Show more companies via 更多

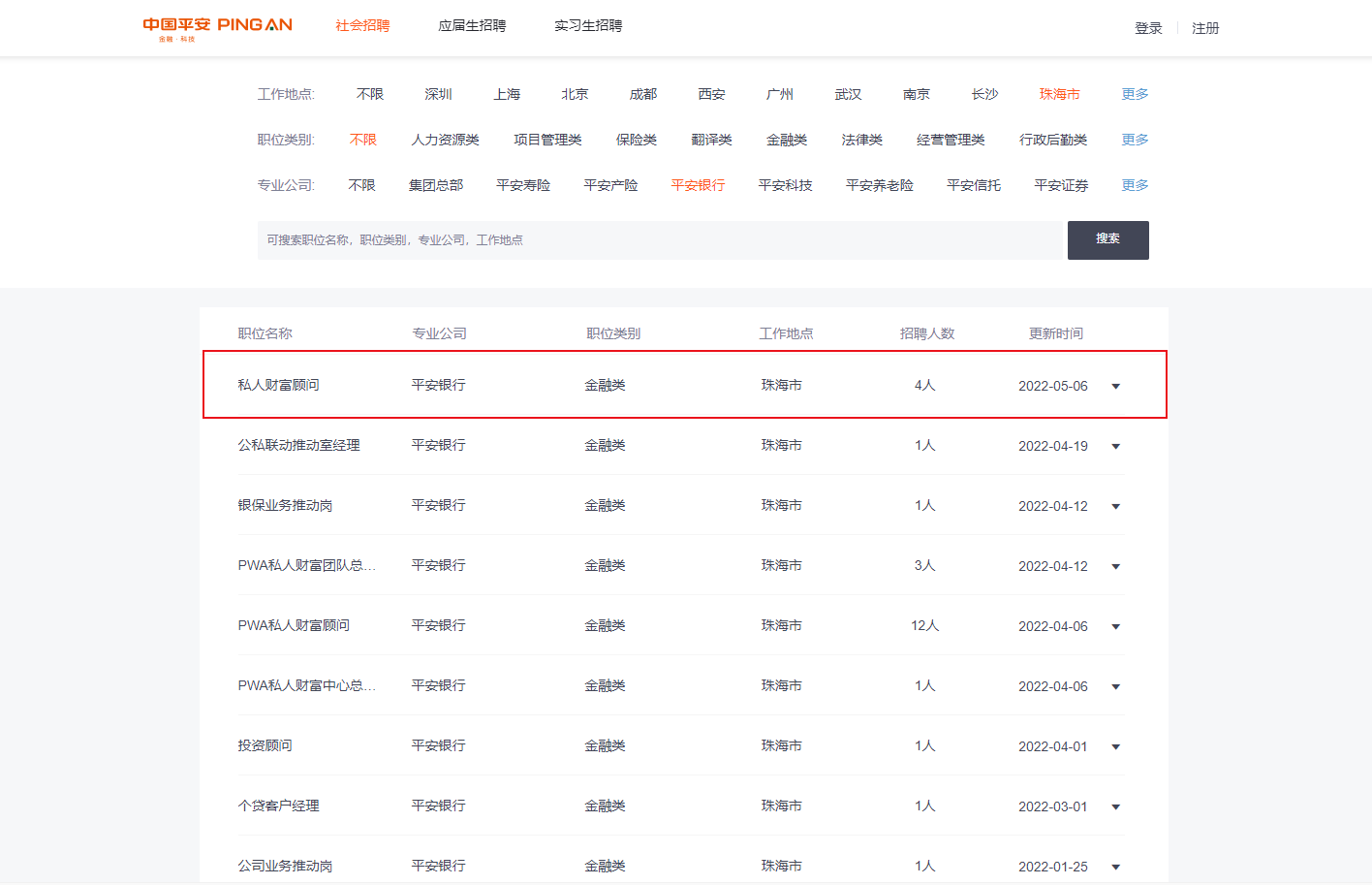pos(1135,185)
